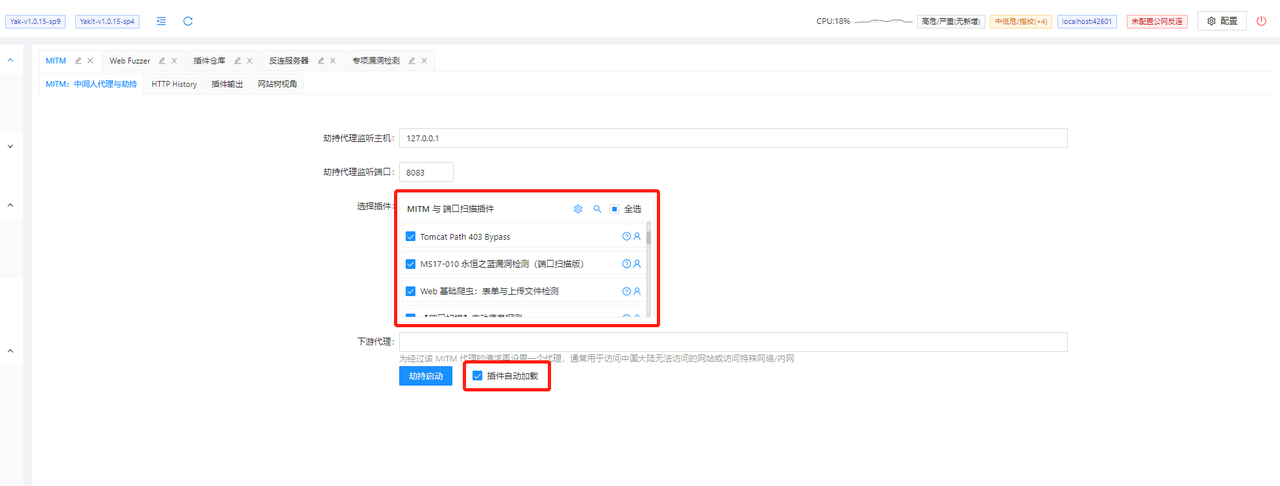1280x486 pixels.
Task: Open plugin list settings via the gear icon
Action: pyautogui.click(x=577, y=209)
